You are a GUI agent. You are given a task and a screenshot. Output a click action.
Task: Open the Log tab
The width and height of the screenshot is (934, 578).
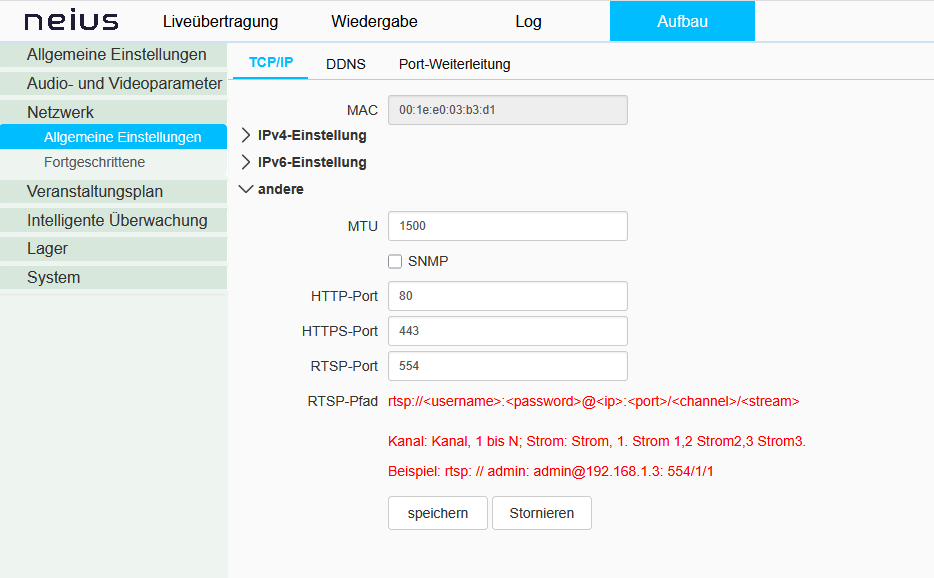tap(528, 21)
